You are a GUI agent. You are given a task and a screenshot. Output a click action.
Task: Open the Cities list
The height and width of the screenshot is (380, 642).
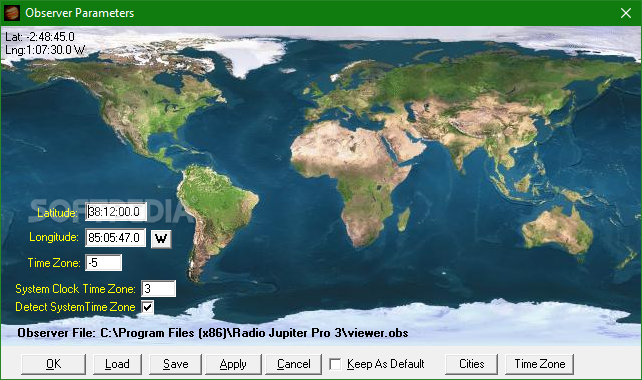(x=471, y=364)
